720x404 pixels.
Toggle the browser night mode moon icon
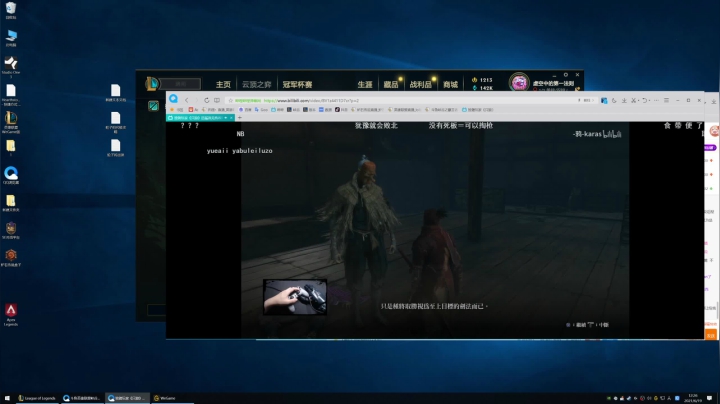coord(614,100)
